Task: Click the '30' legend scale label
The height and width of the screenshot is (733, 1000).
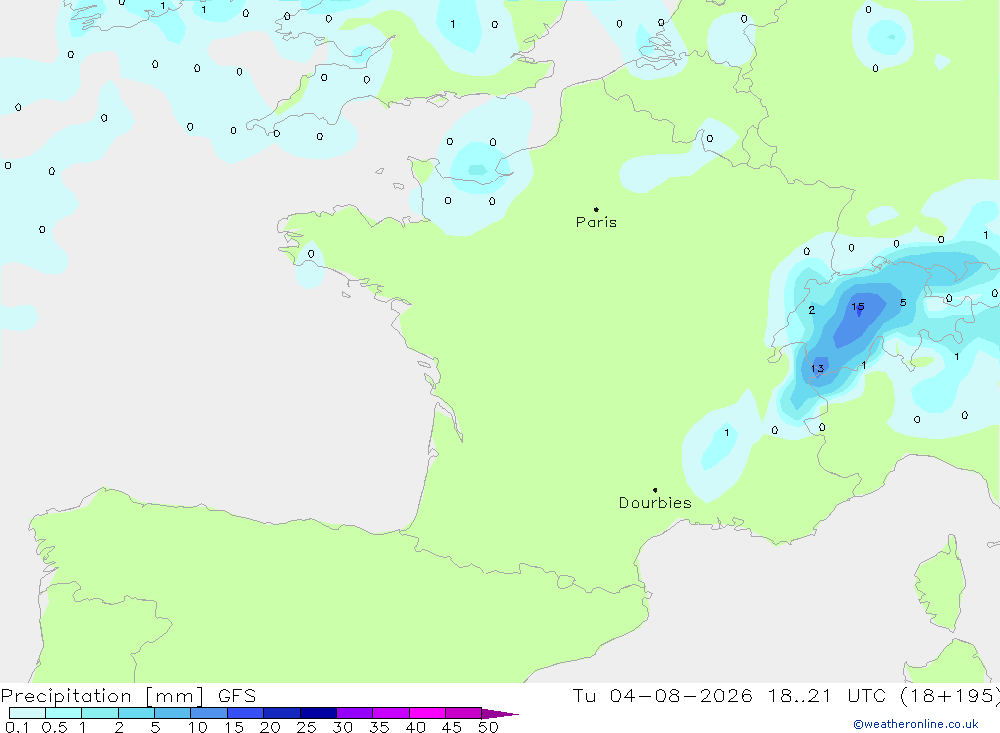Action: (x=342, y=727)
